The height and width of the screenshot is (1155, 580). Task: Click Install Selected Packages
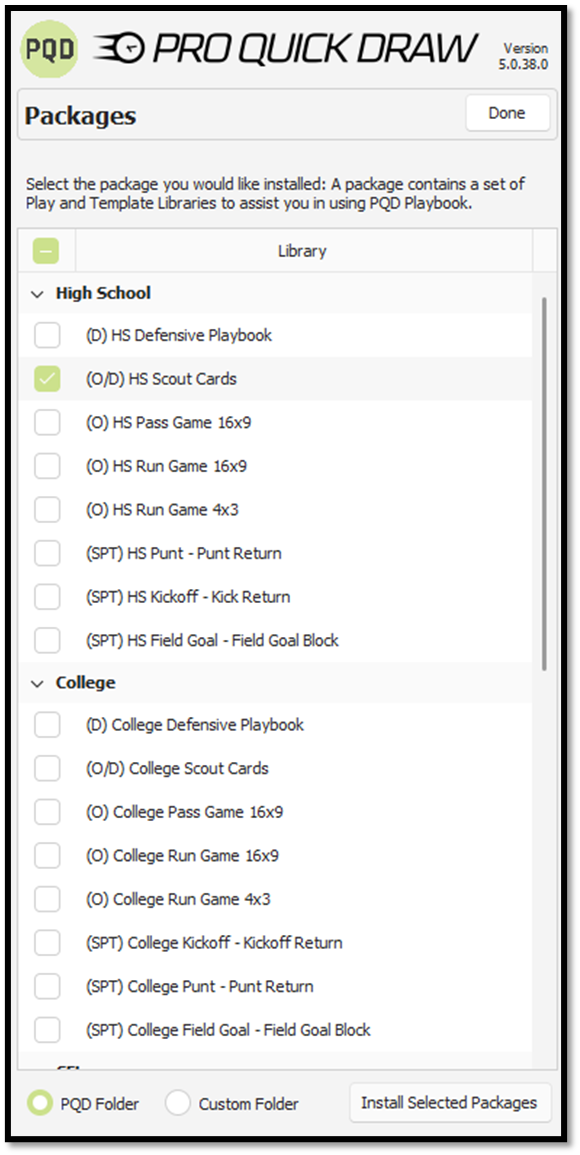[x=450, y=1103]
